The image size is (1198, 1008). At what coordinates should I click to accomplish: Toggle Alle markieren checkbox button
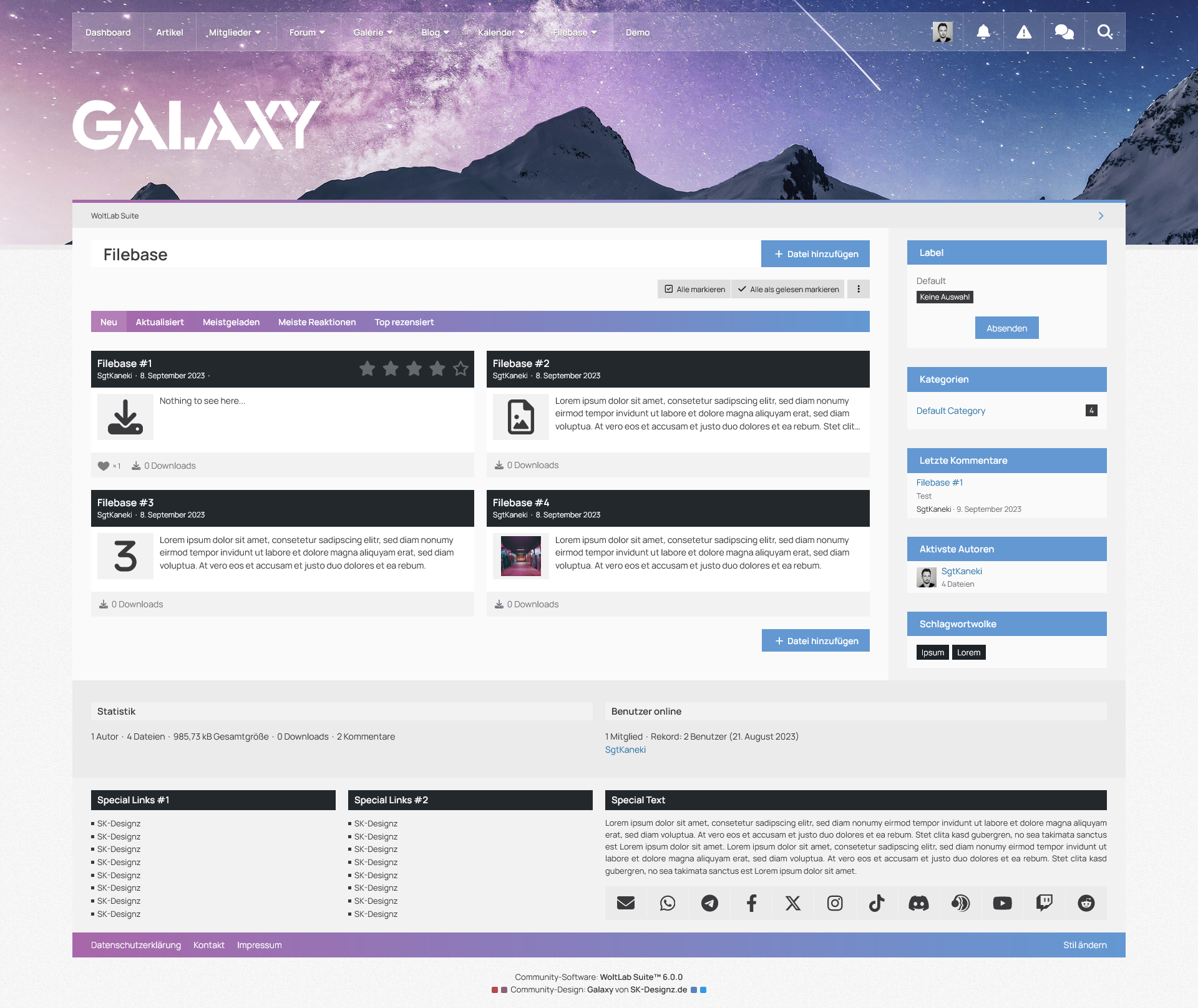pyautogui.click(x=694, y=289)
